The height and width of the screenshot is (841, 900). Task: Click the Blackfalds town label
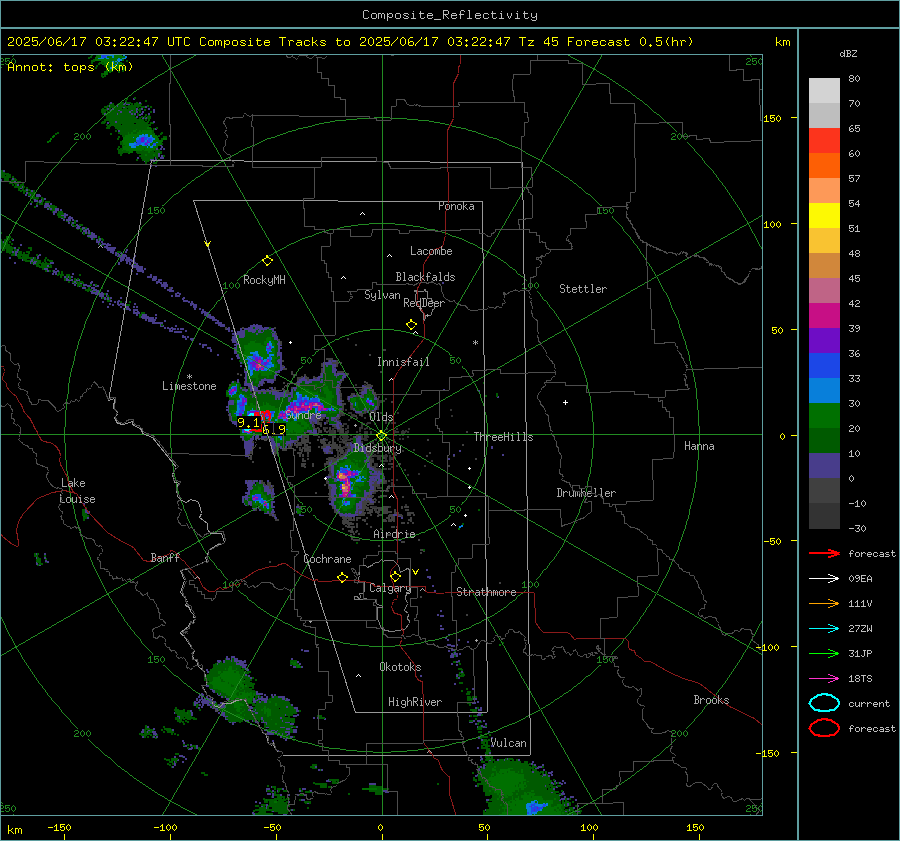425,277
